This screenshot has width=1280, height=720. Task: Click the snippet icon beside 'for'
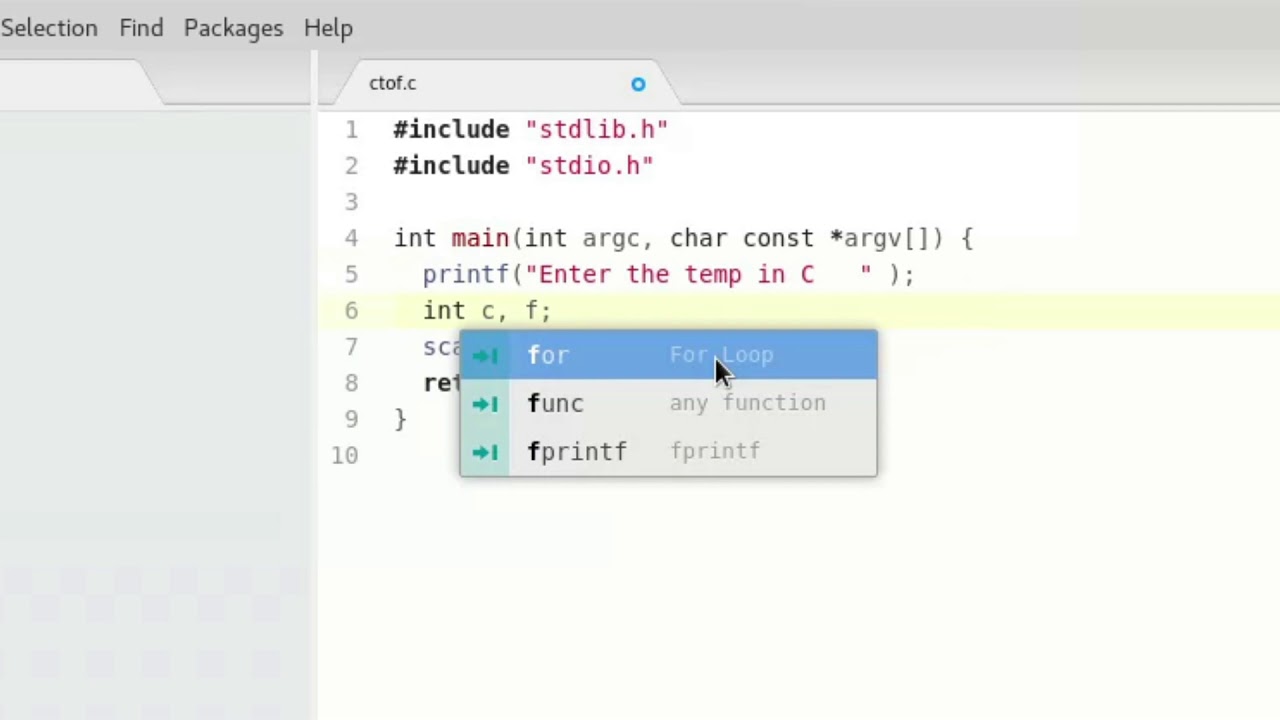[x=485, y=356]
